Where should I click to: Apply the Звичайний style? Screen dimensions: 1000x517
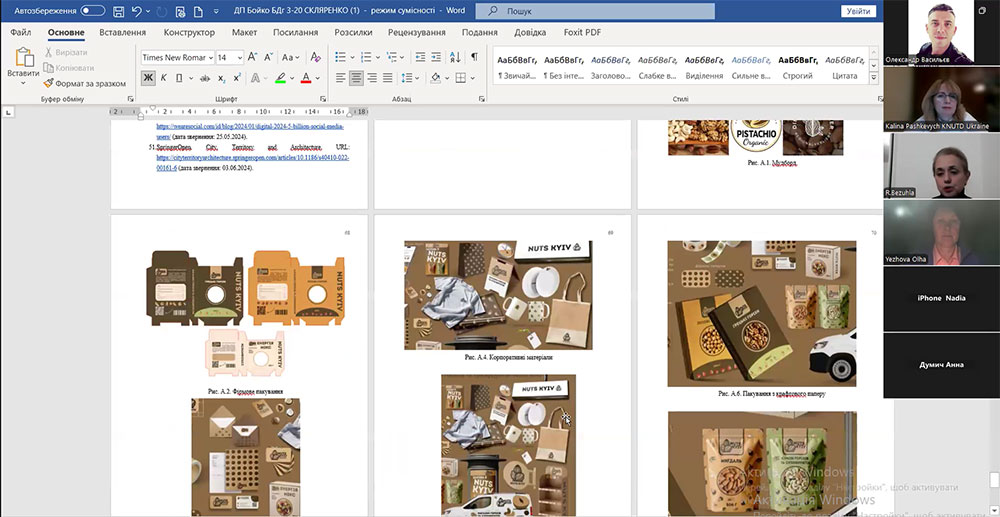[x=517, y=68]
